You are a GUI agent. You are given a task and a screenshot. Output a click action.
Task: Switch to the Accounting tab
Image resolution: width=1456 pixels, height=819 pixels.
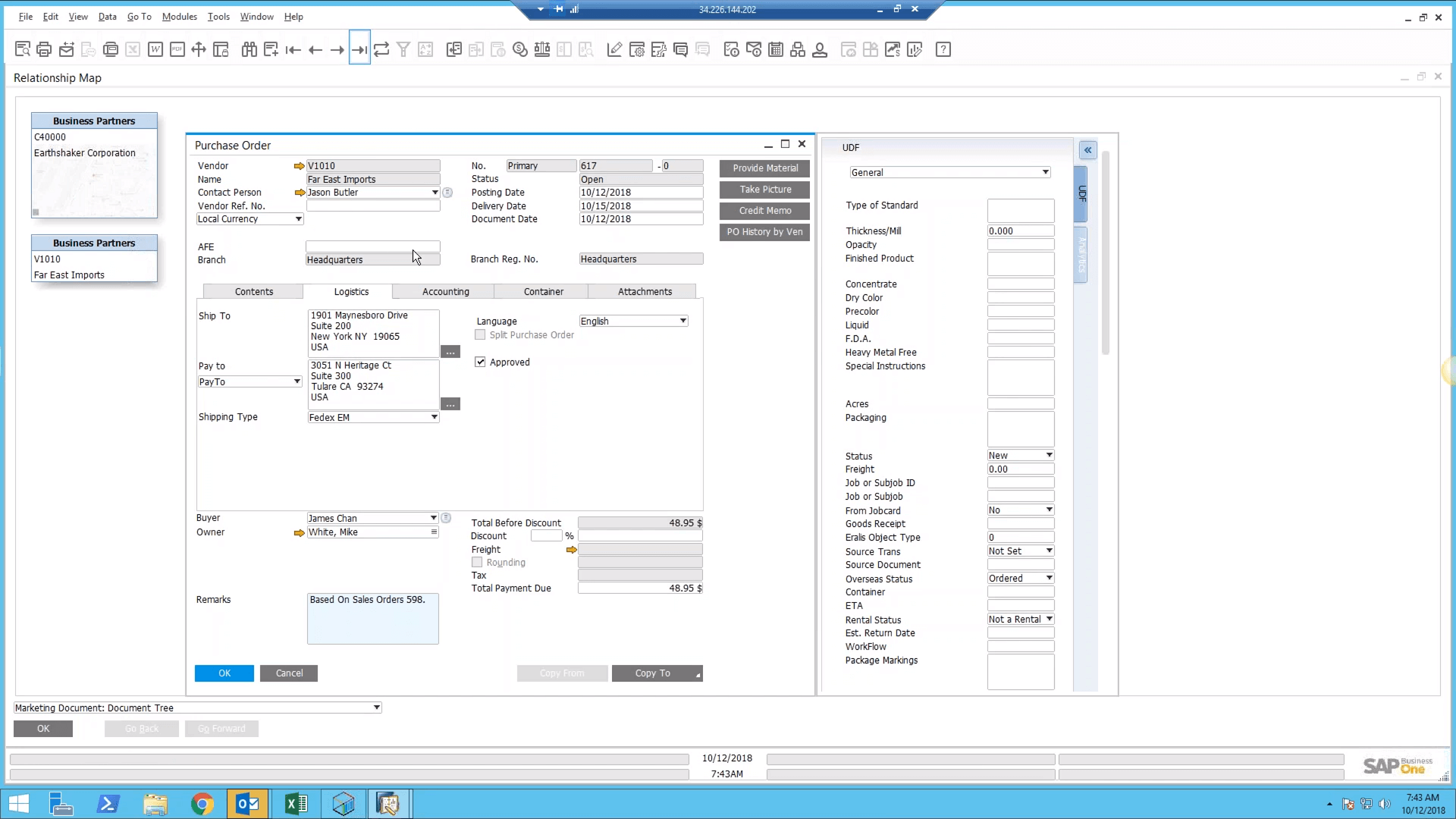point(444,291)
